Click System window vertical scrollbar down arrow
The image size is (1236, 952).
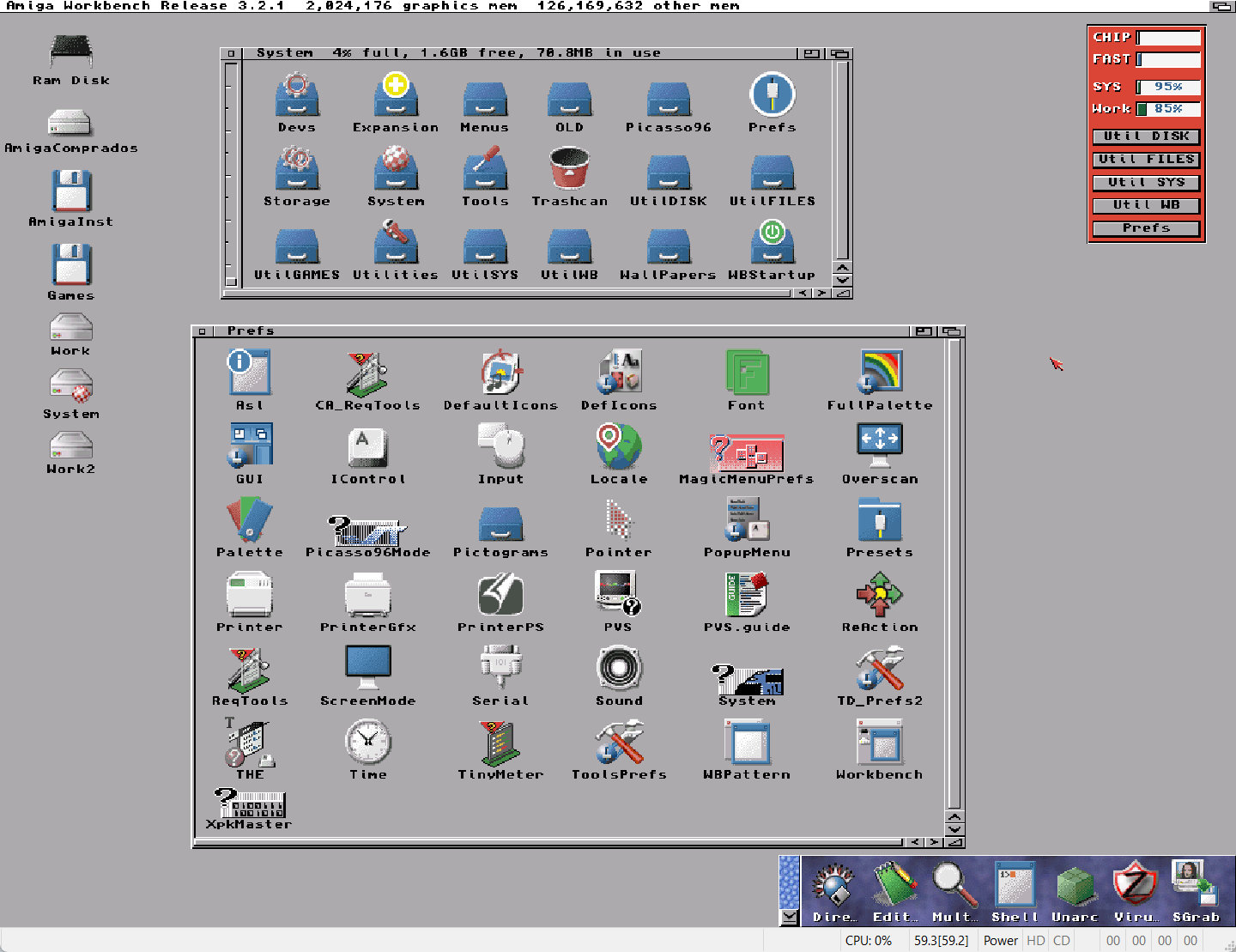[843, 280]
